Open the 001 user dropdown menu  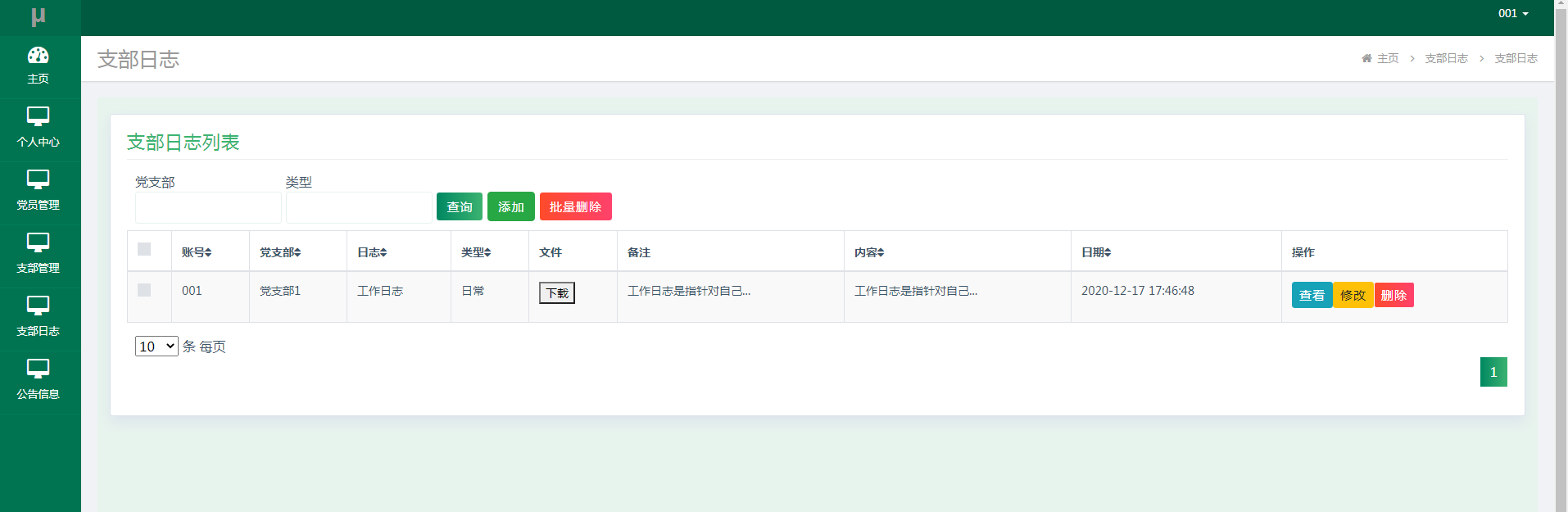(1513, 13)
